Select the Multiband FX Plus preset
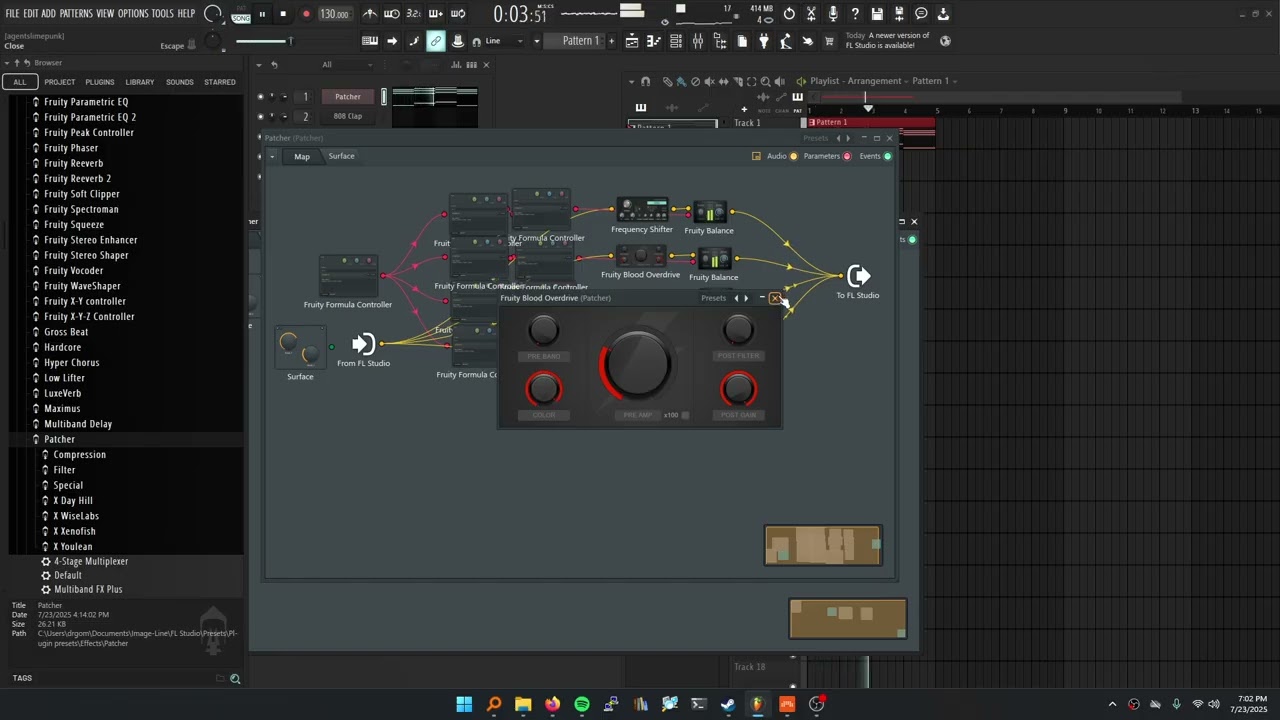This screenshot has width=1280, height=720. pos(88,590)
